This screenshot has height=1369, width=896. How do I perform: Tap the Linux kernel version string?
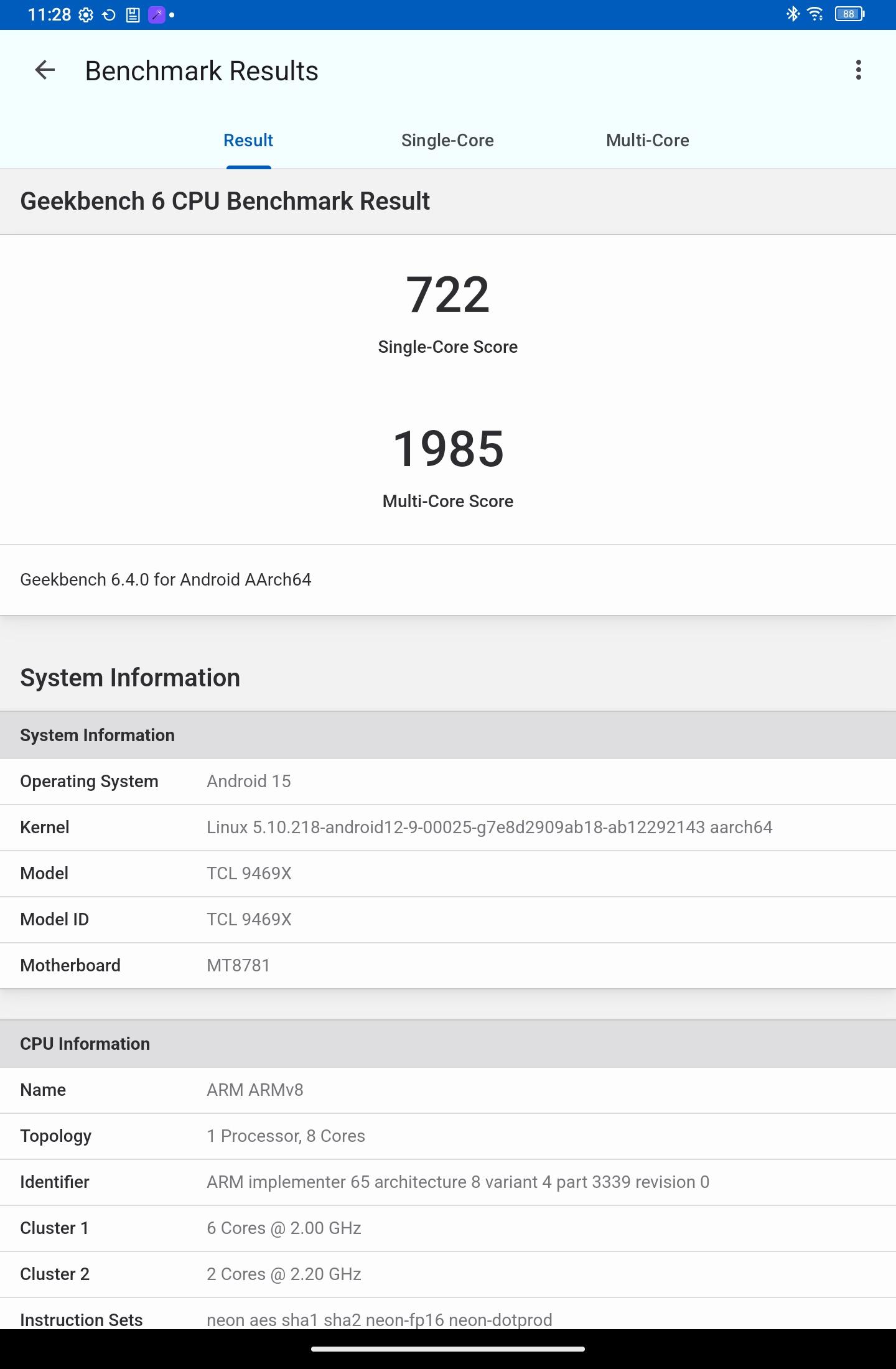(x=490, y=828)
